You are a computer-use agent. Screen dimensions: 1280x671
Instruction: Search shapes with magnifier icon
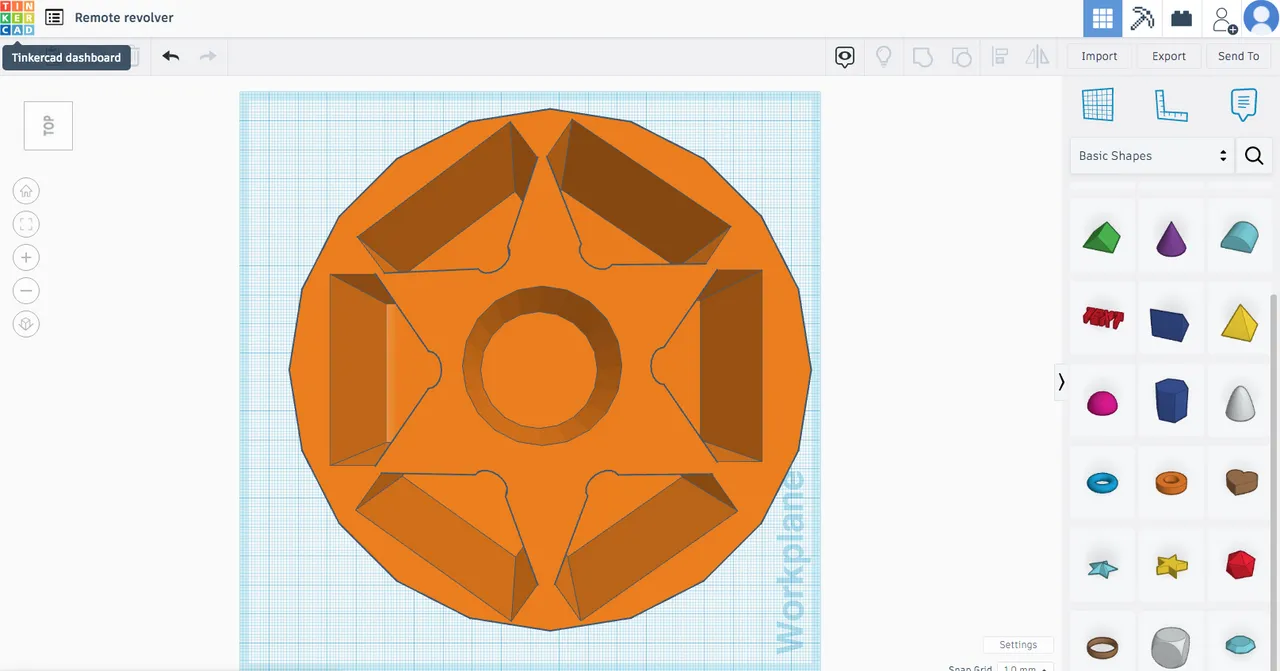click(x=1254, y=156)
